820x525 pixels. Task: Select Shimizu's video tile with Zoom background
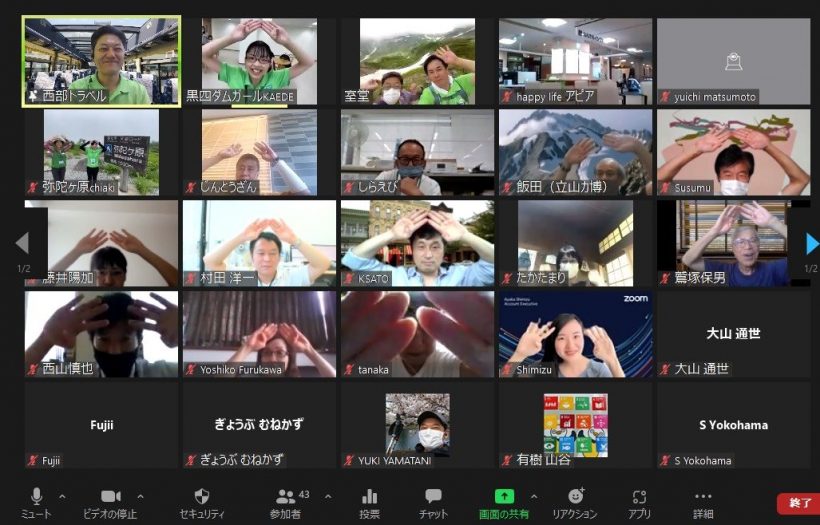click(x=575, y=334)
